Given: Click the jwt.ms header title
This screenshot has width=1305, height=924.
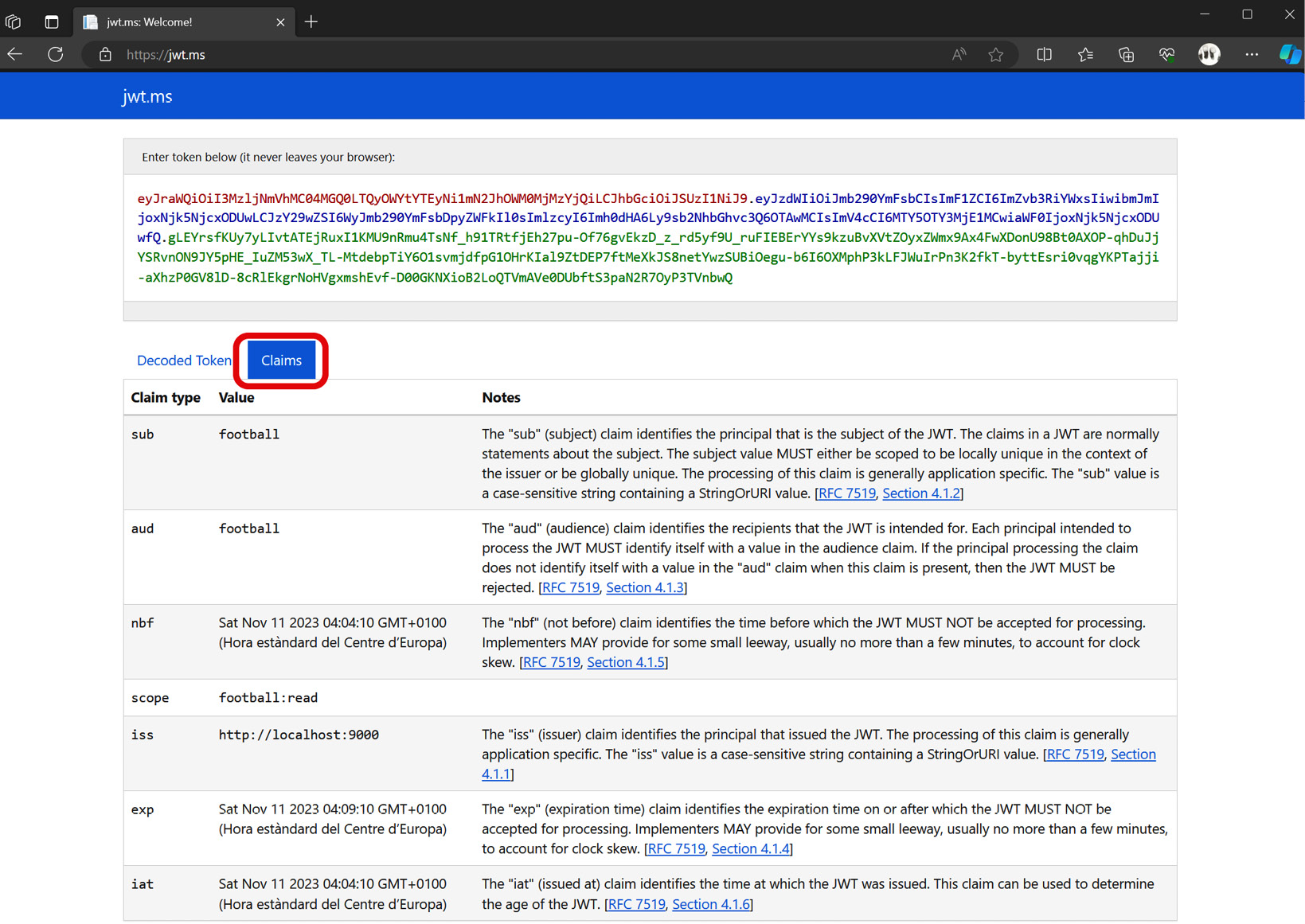Looking at the screenshot, I should coord(147,96).
